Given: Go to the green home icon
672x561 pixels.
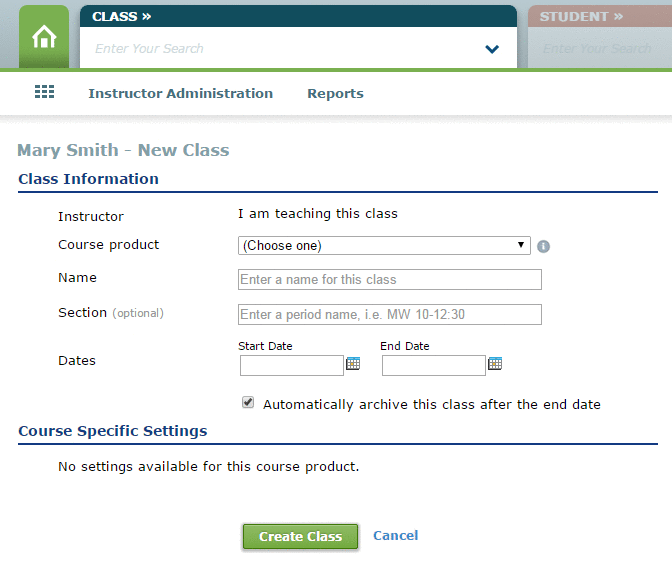Looking at the screenshot, I should (x=44, y=37).
